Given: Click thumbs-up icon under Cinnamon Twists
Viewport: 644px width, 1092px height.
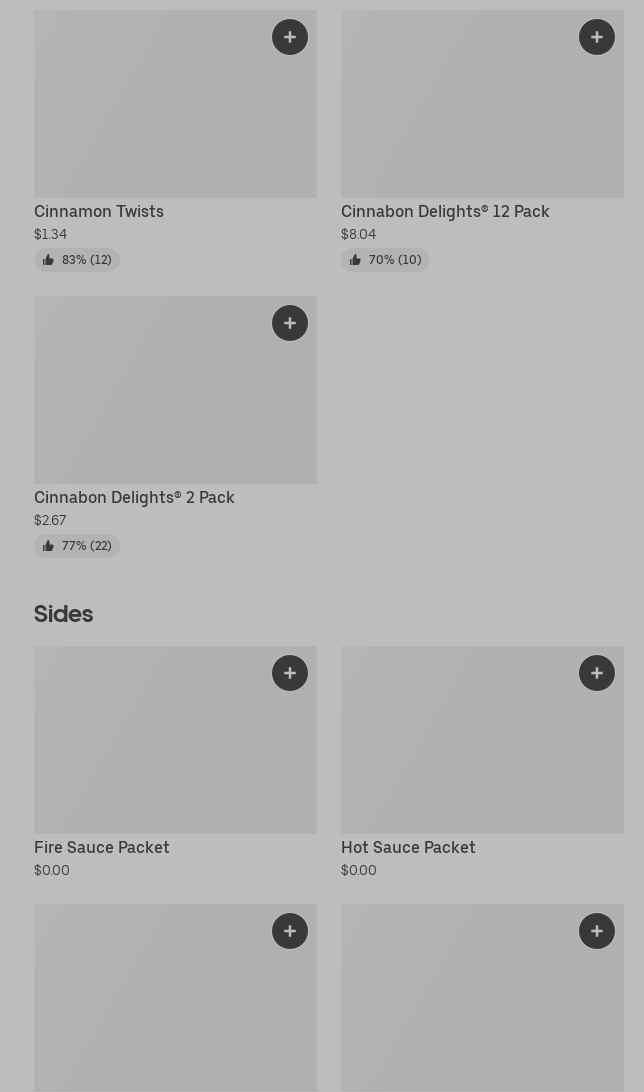Looking at the screenshot, I should 48,260.
